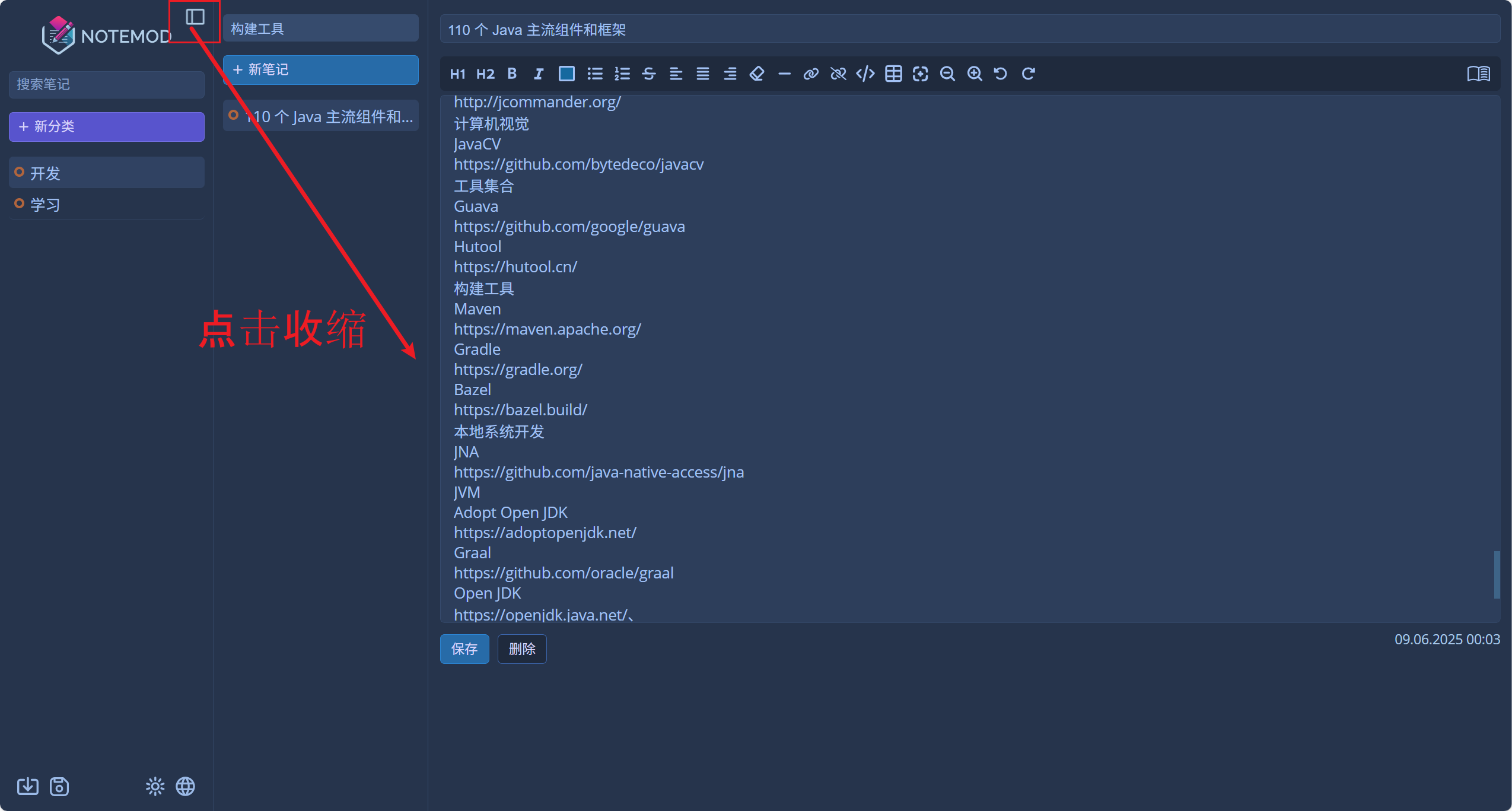Viewport: 1512px width, 811px height.
Task: Open the text color swatch
Action: (566, 74)
